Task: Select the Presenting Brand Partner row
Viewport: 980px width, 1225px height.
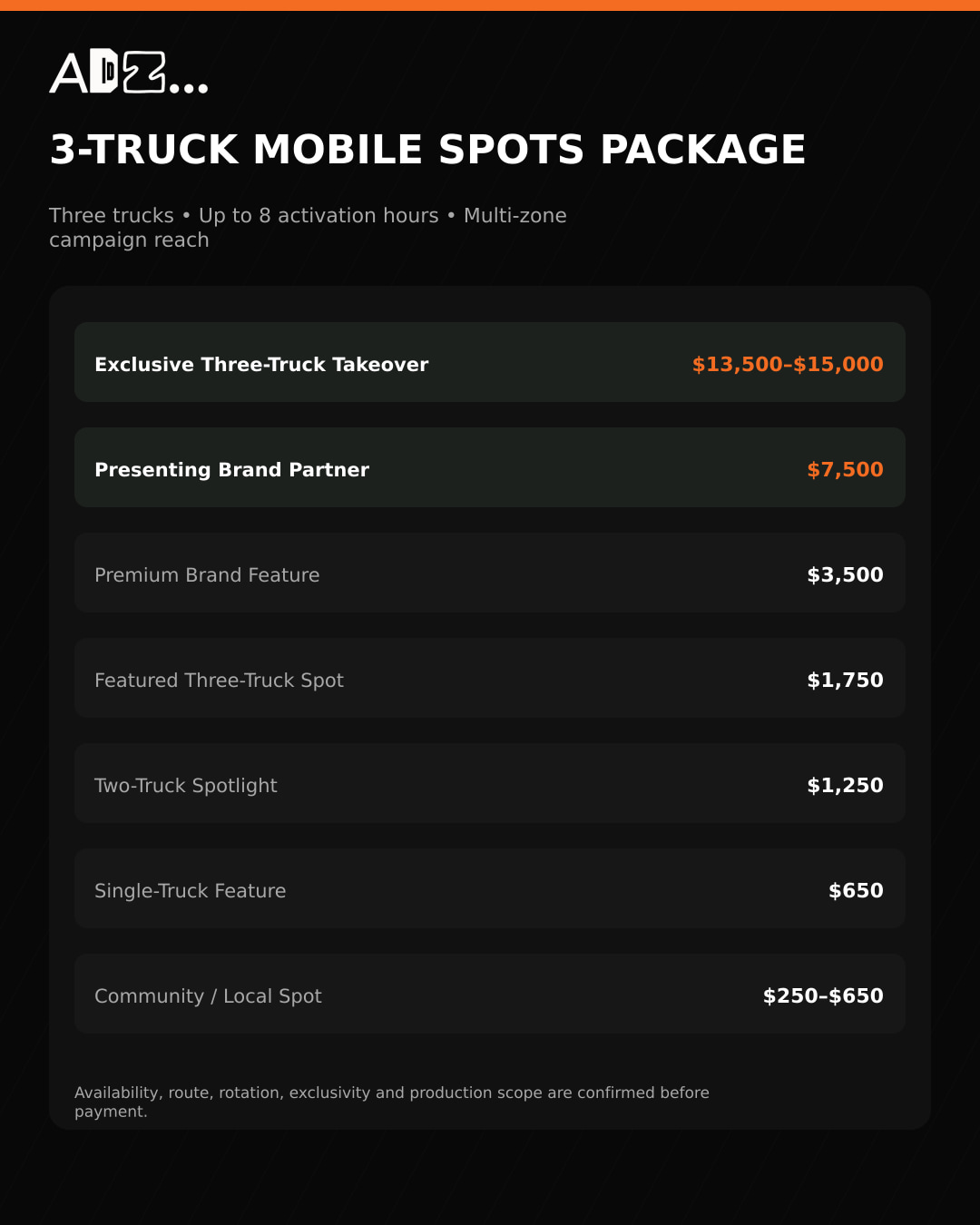Action: tap(490, 467)
